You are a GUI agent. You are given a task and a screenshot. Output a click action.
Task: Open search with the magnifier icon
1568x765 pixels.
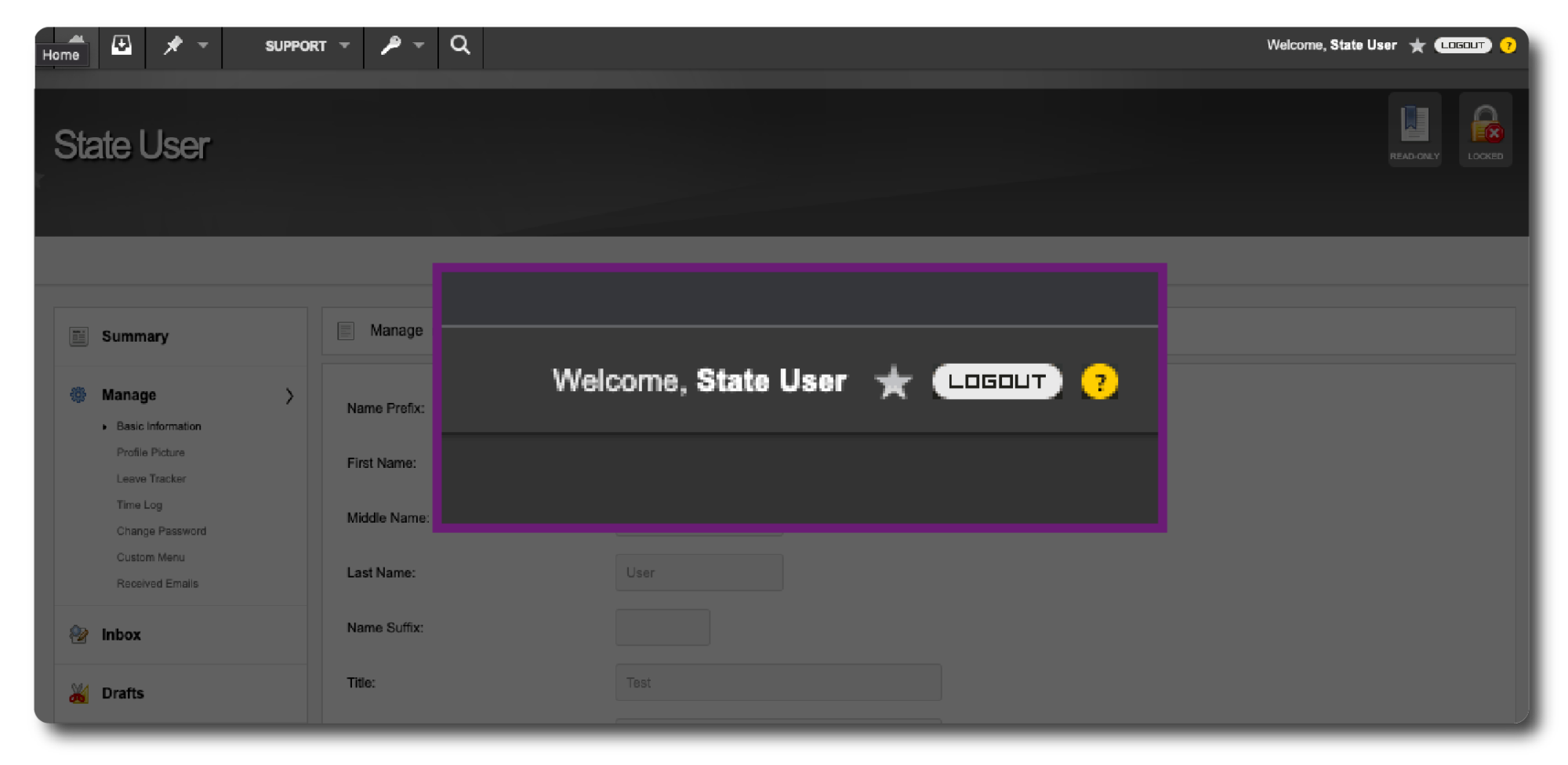(x=460, y=45)
